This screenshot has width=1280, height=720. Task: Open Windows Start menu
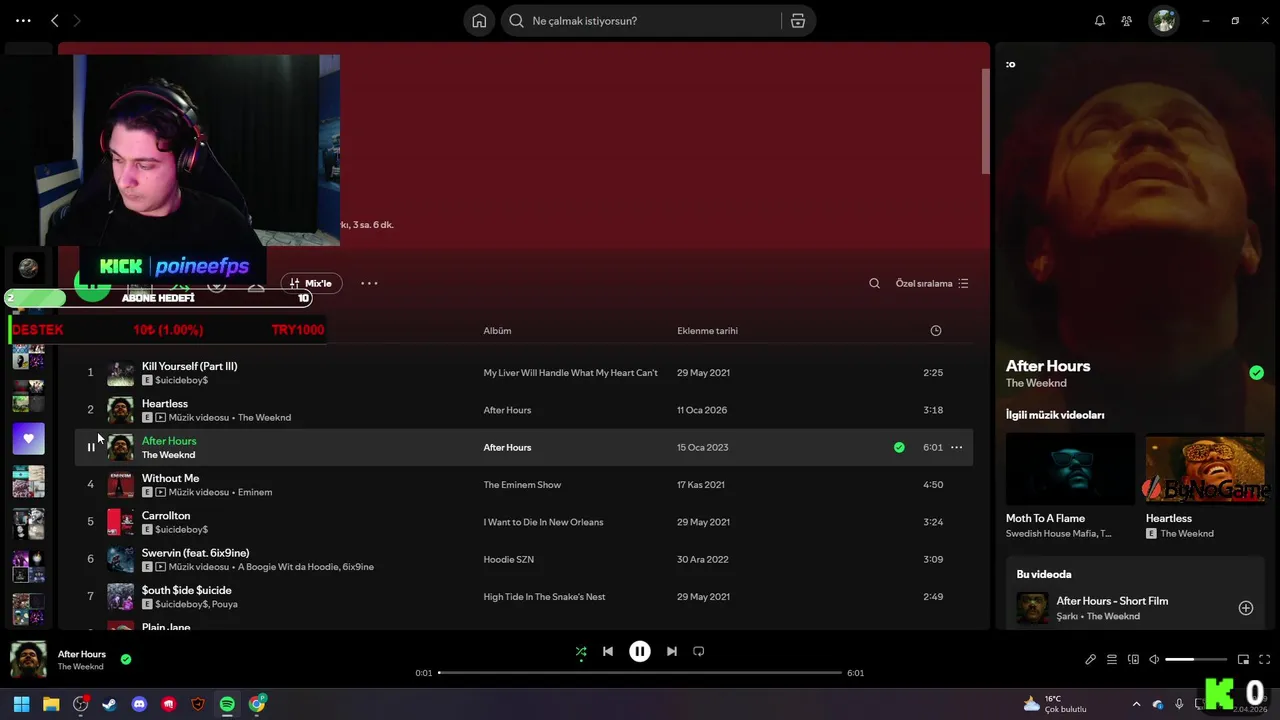[x=21, y=704]
